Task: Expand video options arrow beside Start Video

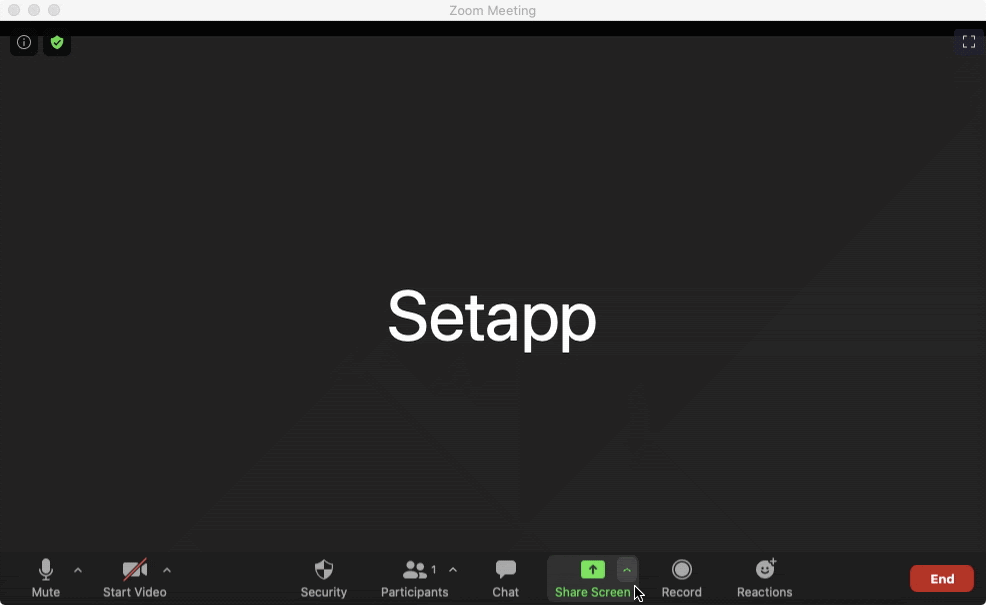Action: pyautogui.click(x=167, y=570)
